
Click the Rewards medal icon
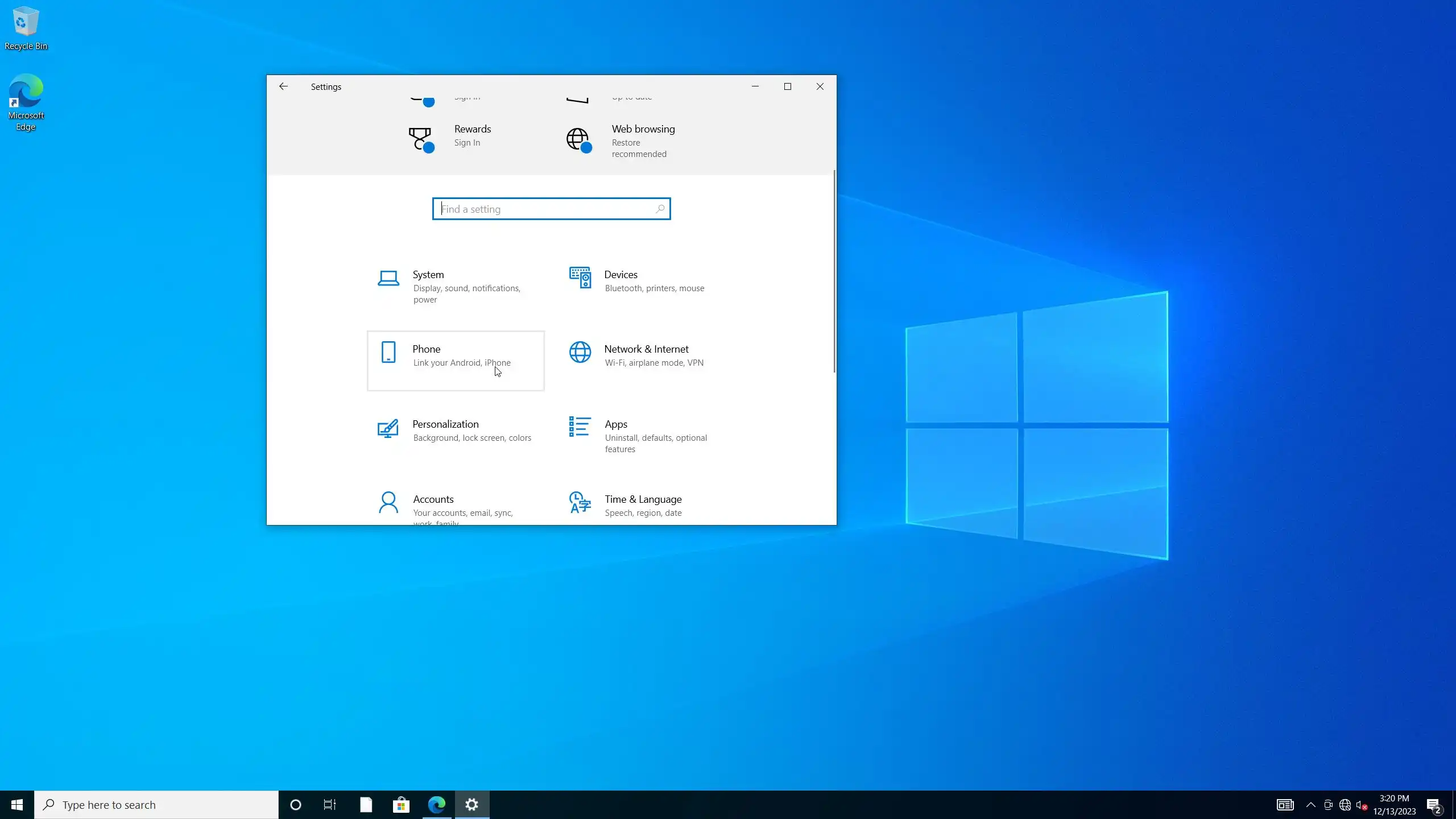click(421, 139)
